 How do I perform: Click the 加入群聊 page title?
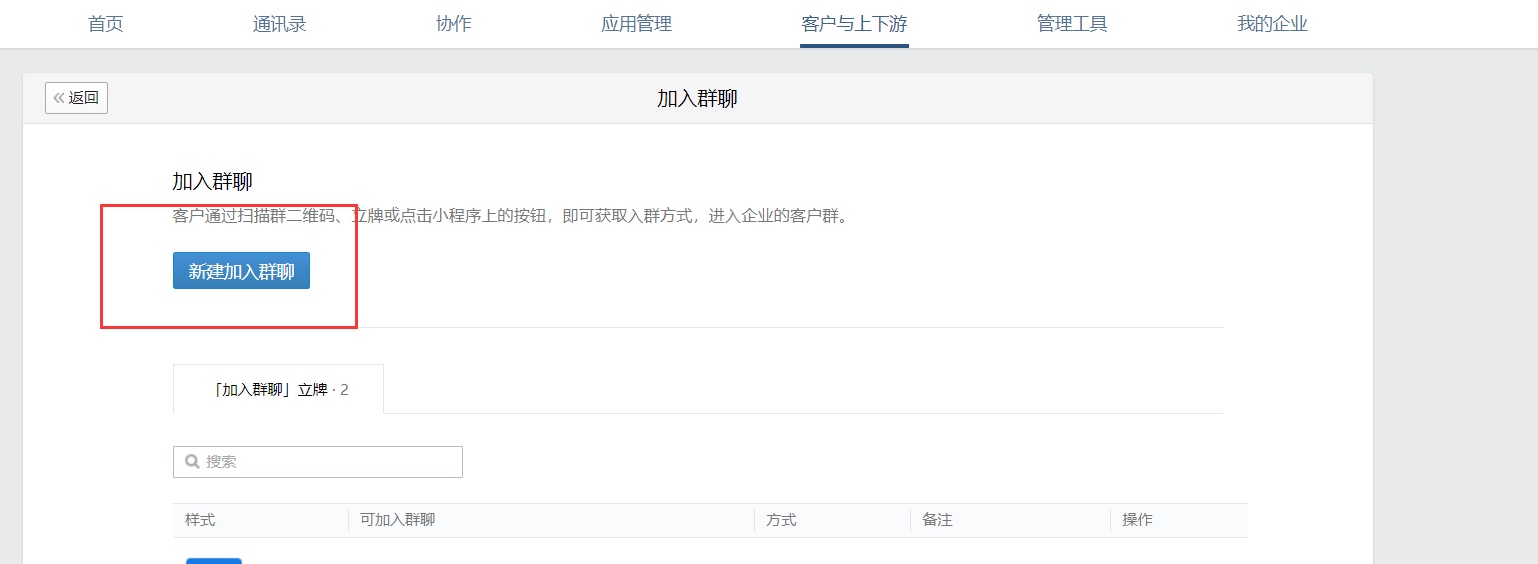pos(697,98)
